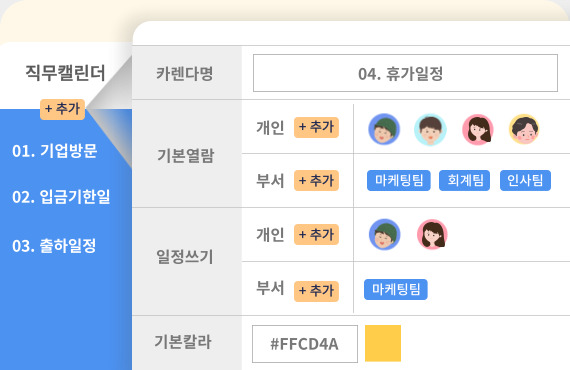Click green-hat avatar in 기본열람 개인 row
Viewport: 570px width, 370px height.
point(384,129)
